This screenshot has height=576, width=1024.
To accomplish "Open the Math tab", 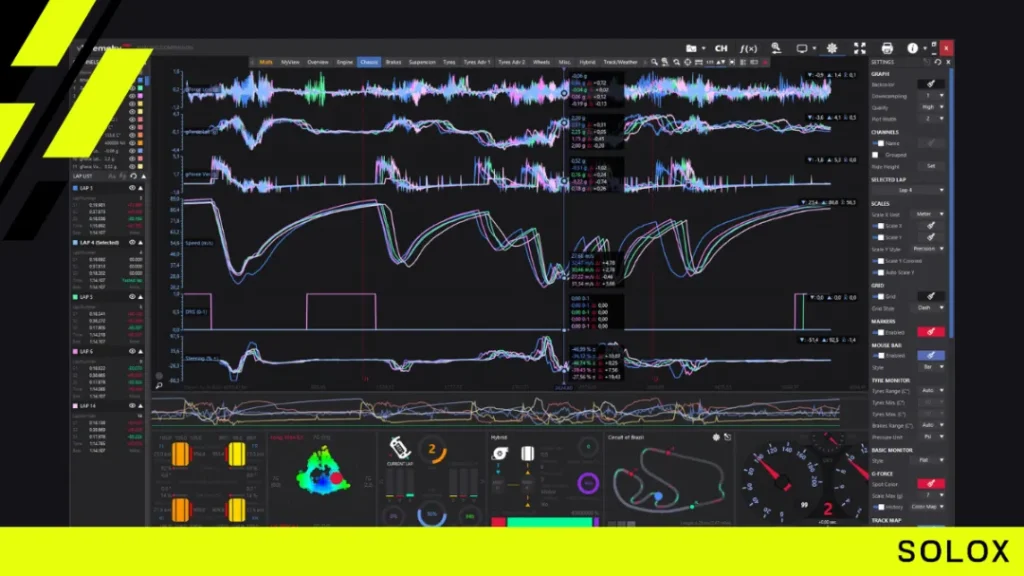I will (x=266, y=62).
